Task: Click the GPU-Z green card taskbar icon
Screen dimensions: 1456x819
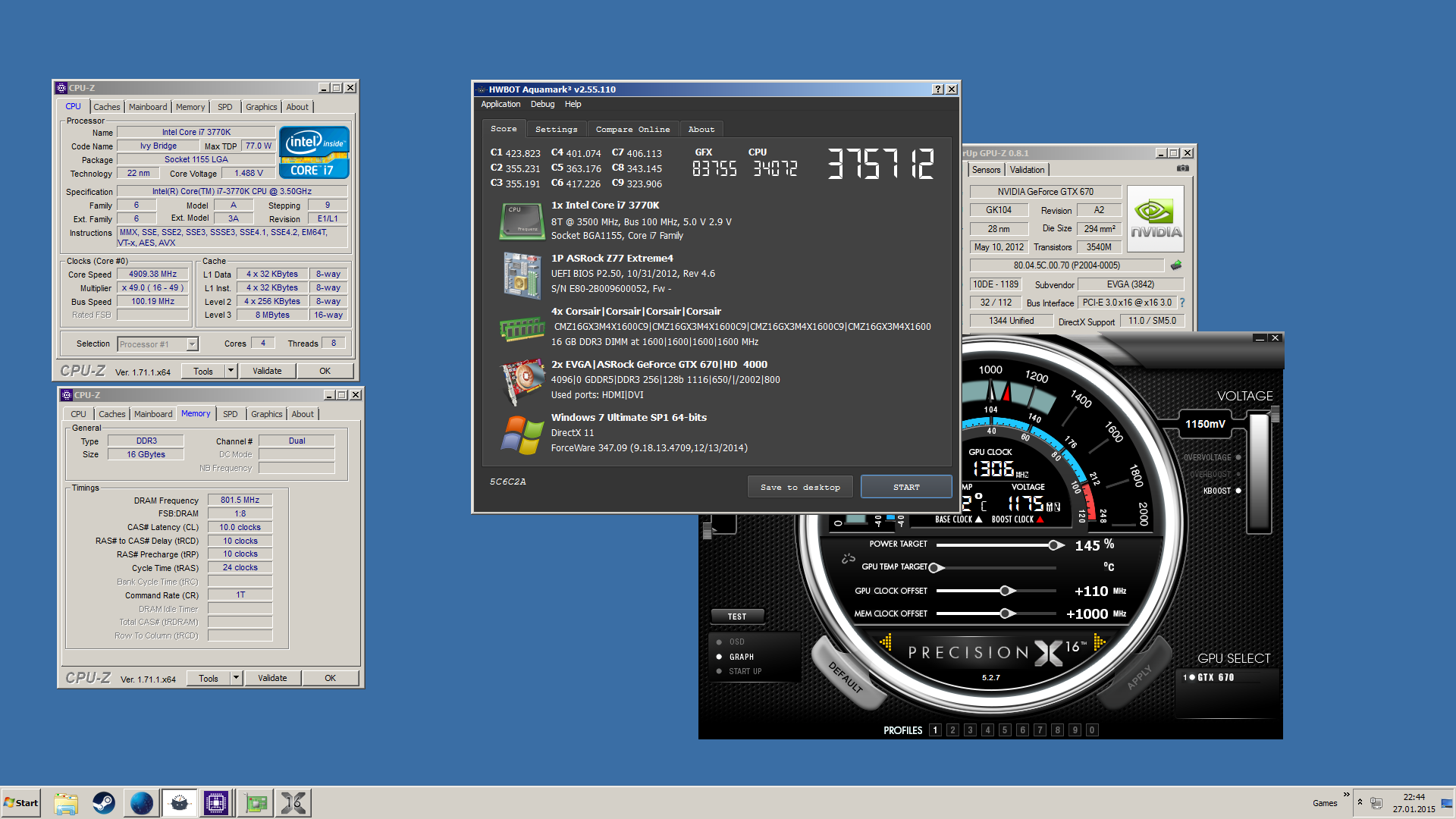Action: pos(256,803)
